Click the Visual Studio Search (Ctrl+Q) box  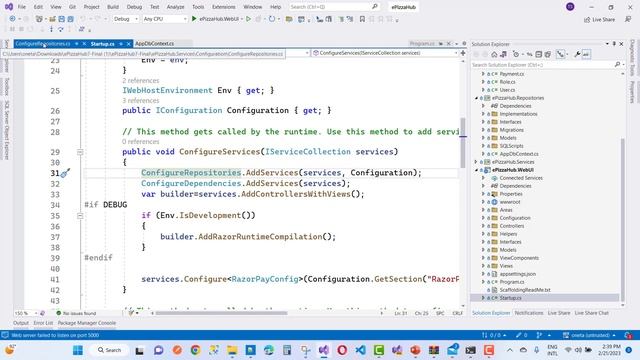point(334,7)
